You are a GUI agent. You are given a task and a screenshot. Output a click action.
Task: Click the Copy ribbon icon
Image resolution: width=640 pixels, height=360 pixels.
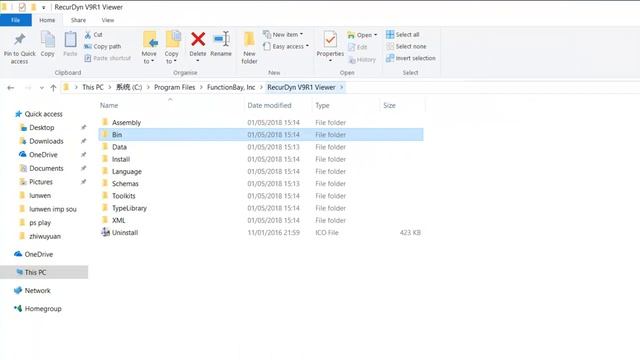tap(48, 40)
